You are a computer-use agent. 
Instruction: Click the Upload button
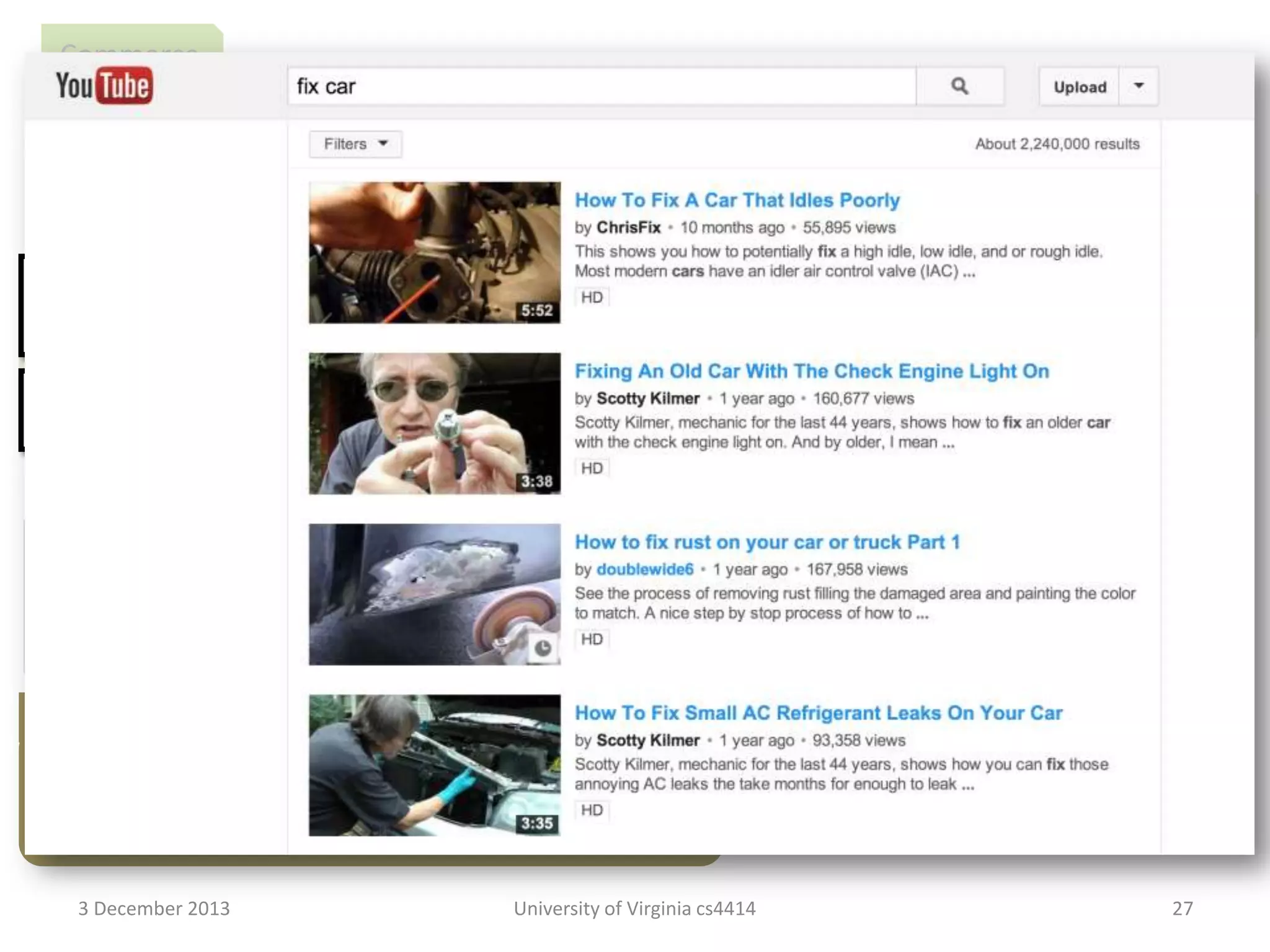(x=1079, y=87)
